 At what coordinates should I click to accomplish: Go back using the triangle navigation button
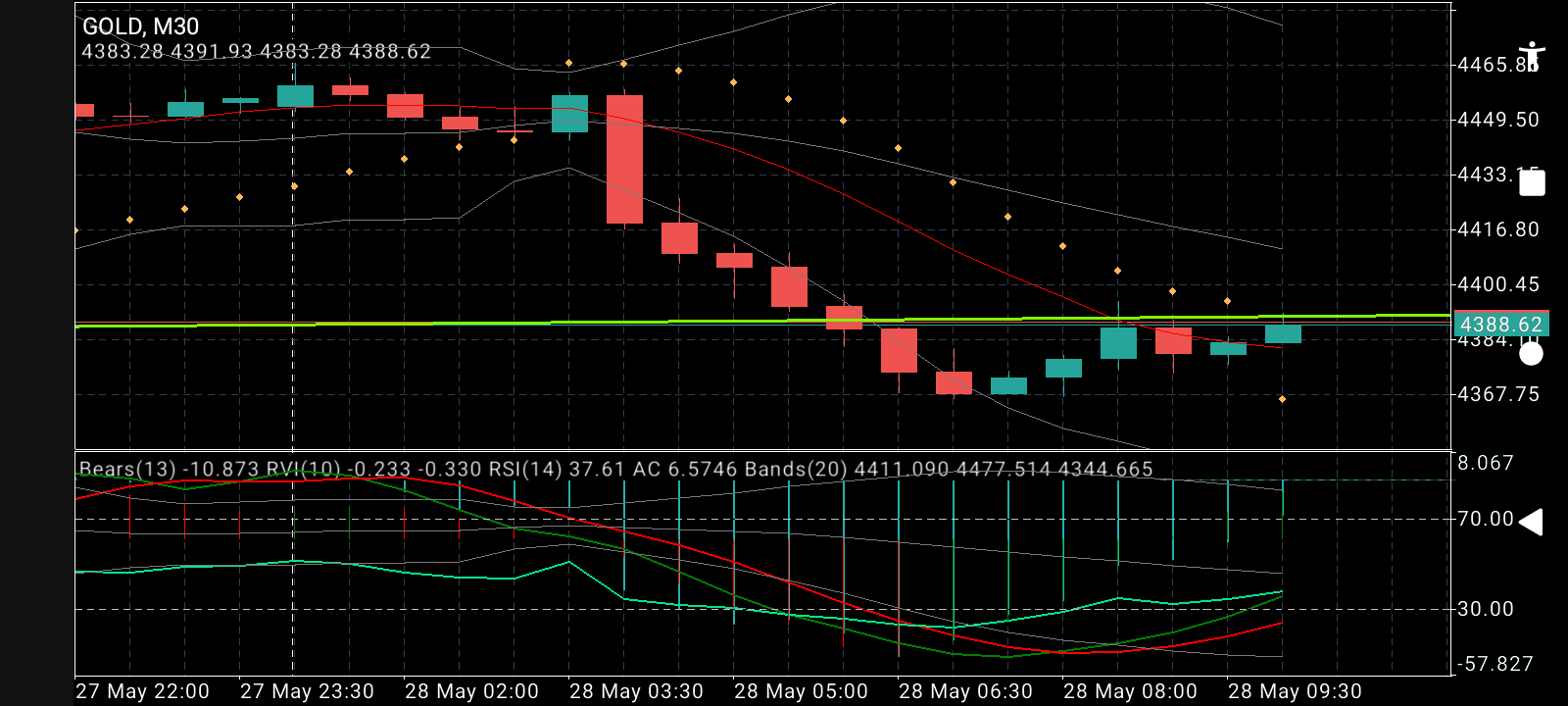click(1531, 522)
